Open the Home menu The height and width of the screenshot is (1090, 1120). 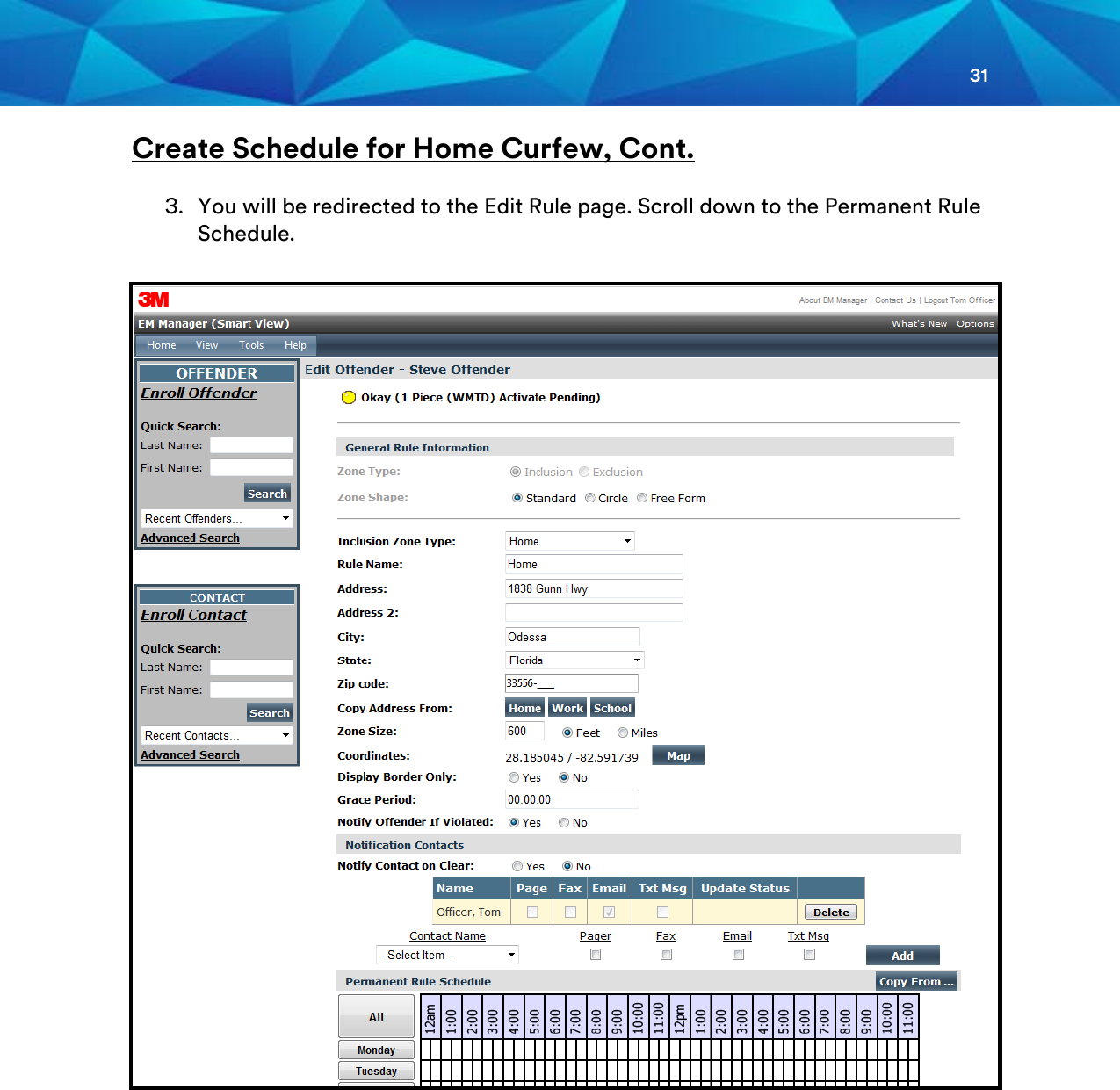tap(161, 345)
